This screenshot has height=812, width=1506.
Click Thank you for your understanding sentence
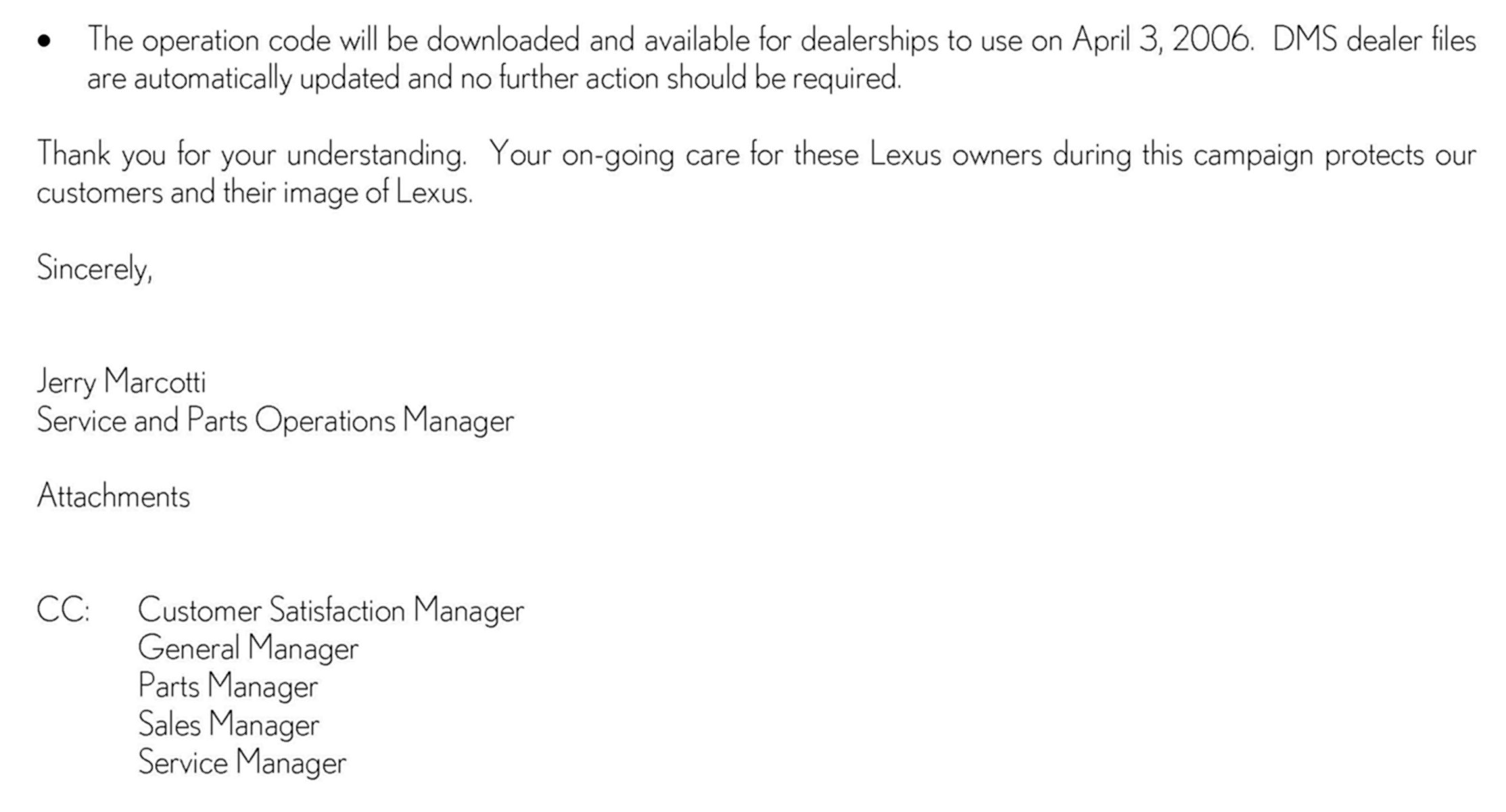[252, 156]
